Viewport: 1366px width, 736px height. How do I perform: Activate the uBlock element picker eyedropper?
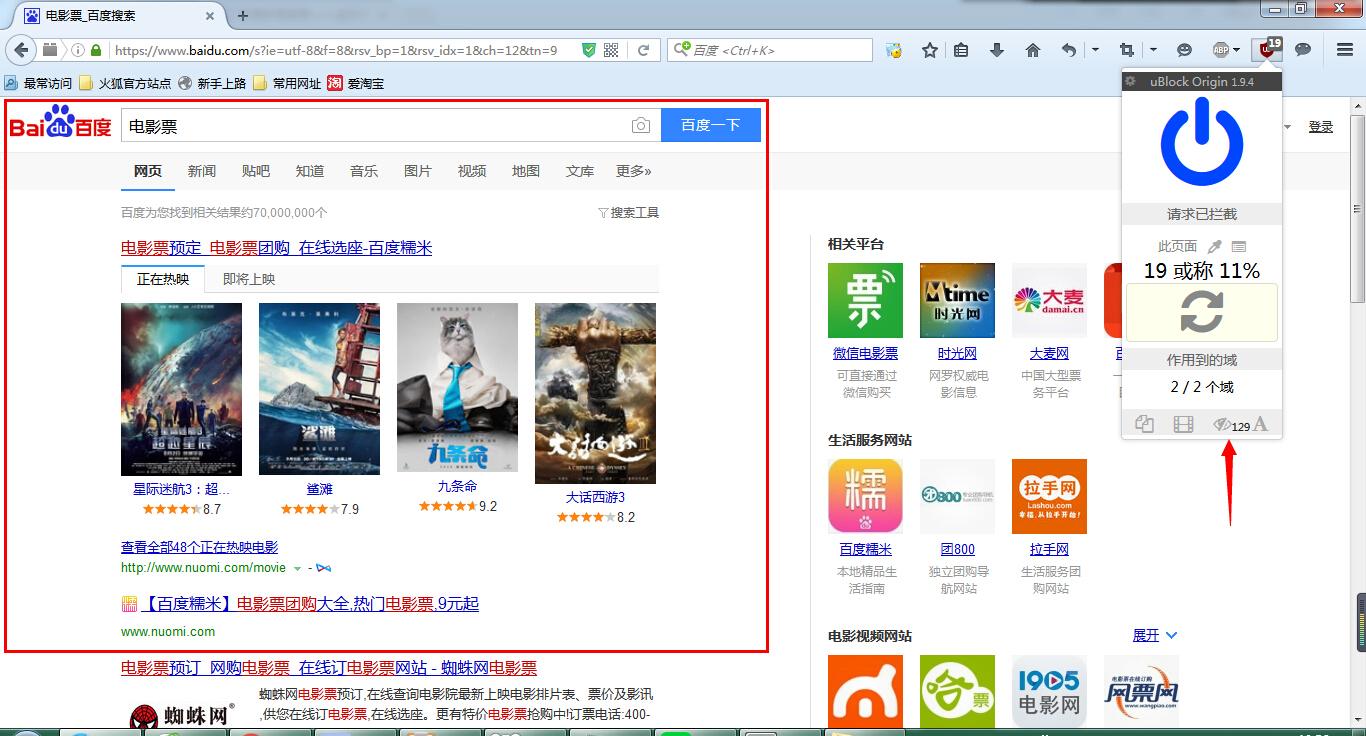pos(1215,246)
